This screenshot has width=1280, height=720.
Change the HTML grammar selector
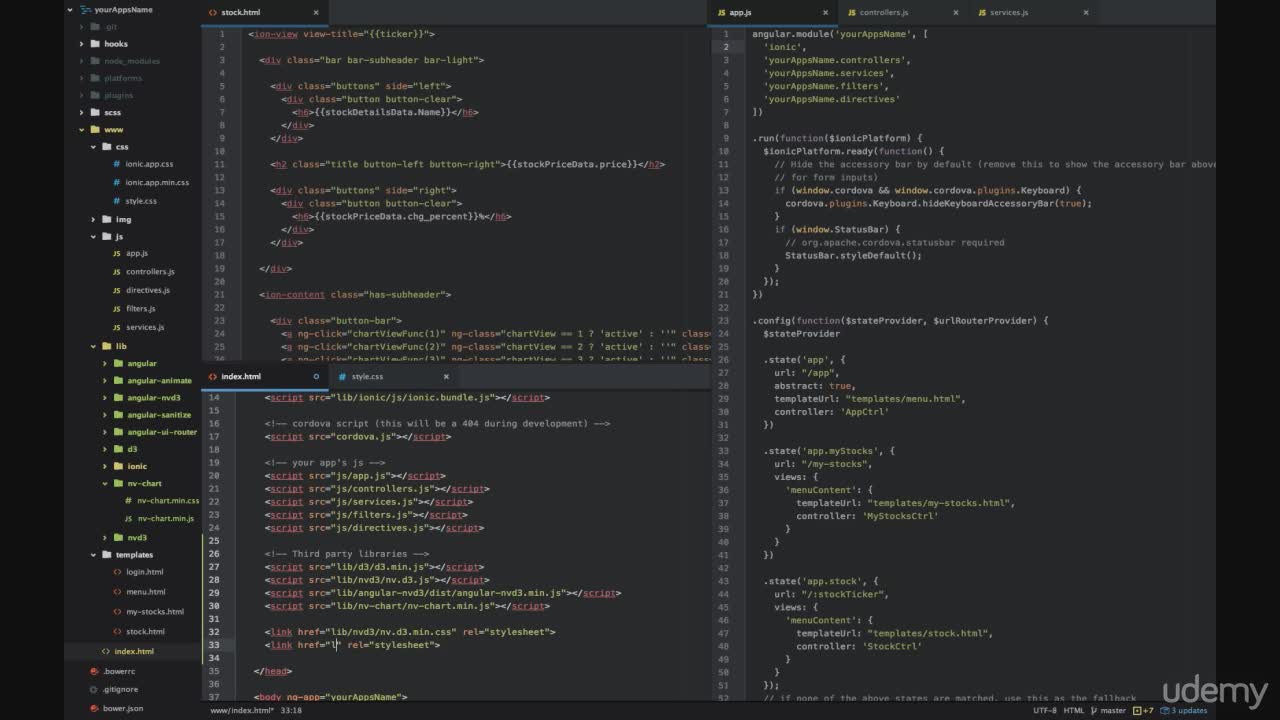[x=1074, y=711]
